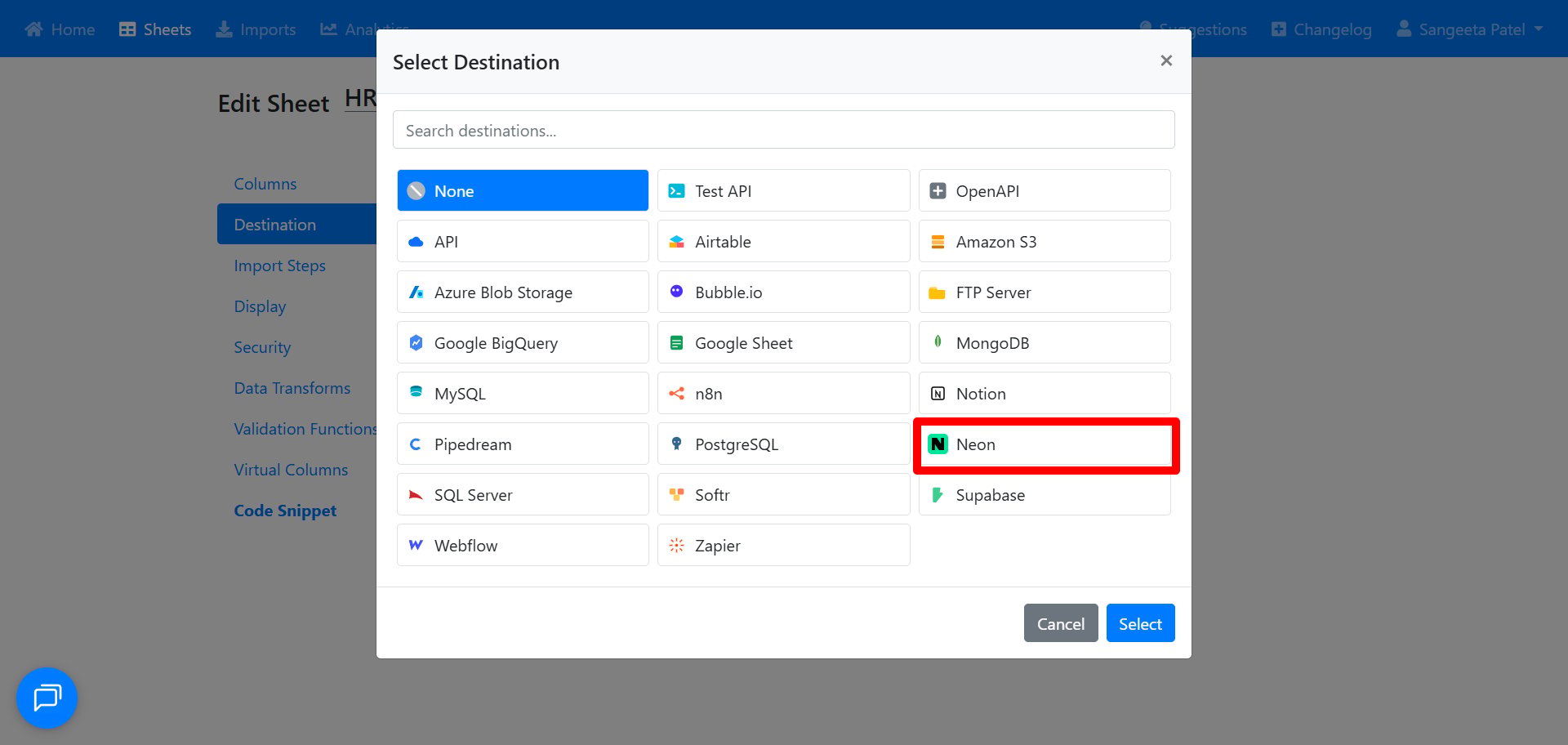Go to Import Steps section
This screenshot has width=1568, height=745.
click(279, 265)
